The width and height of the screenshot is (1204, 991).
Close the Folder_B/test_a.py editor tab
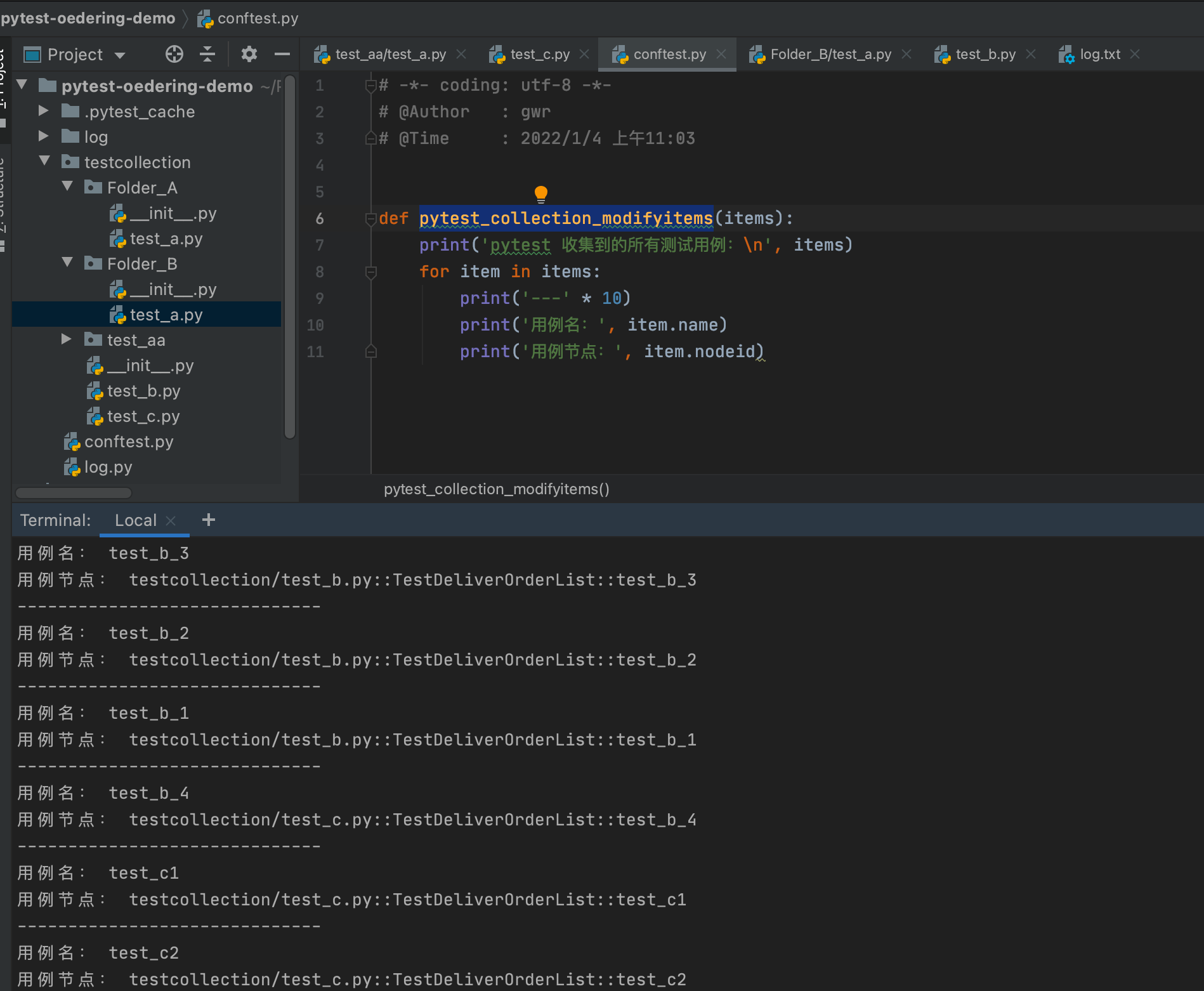pyautogui.click(x=906, y=55)
